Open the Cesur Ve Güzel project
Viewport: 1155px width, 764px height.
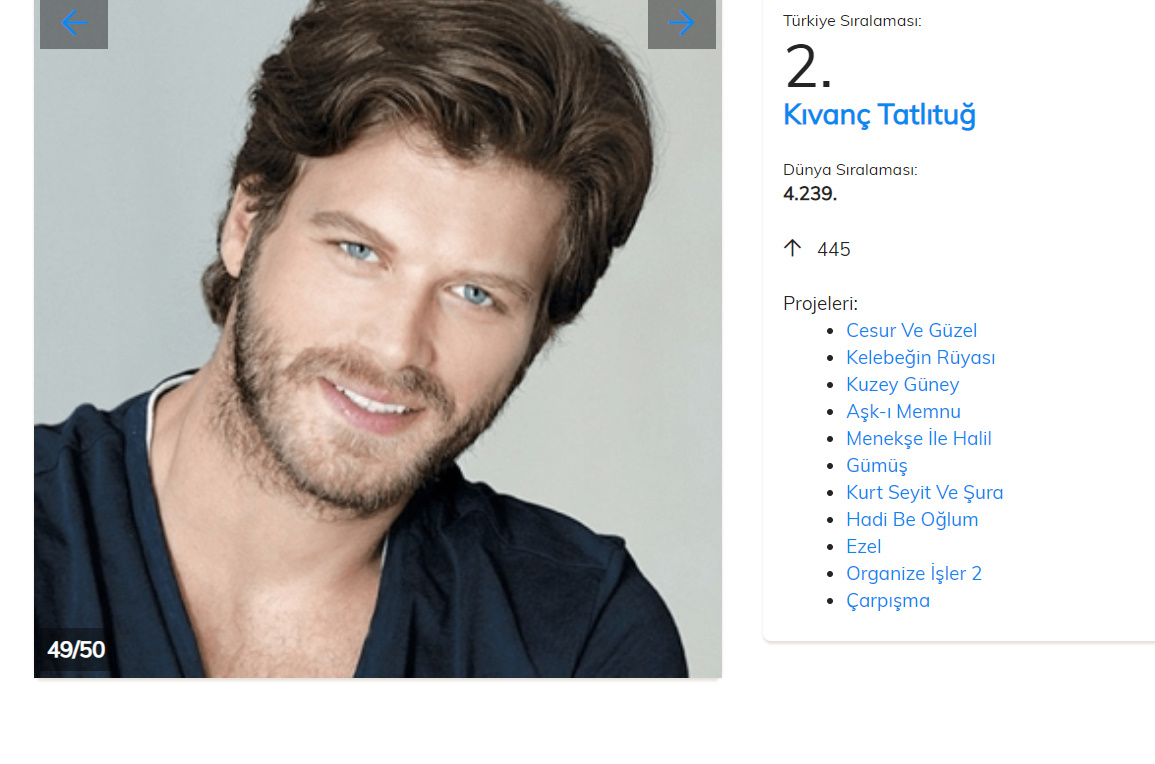pos(911,331)
